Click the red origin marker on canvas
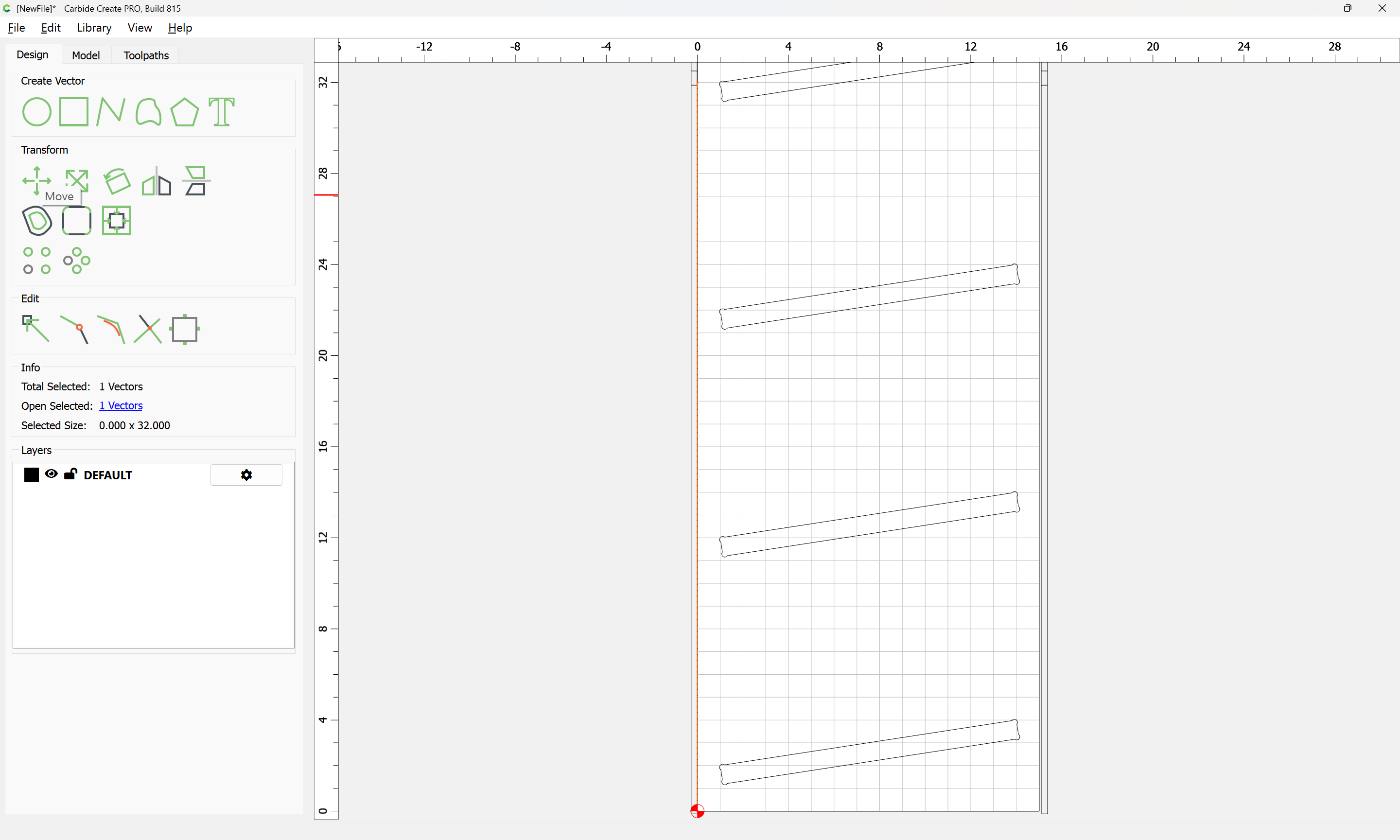Viewport: 1400px width, 840px height. pos(697,811)
